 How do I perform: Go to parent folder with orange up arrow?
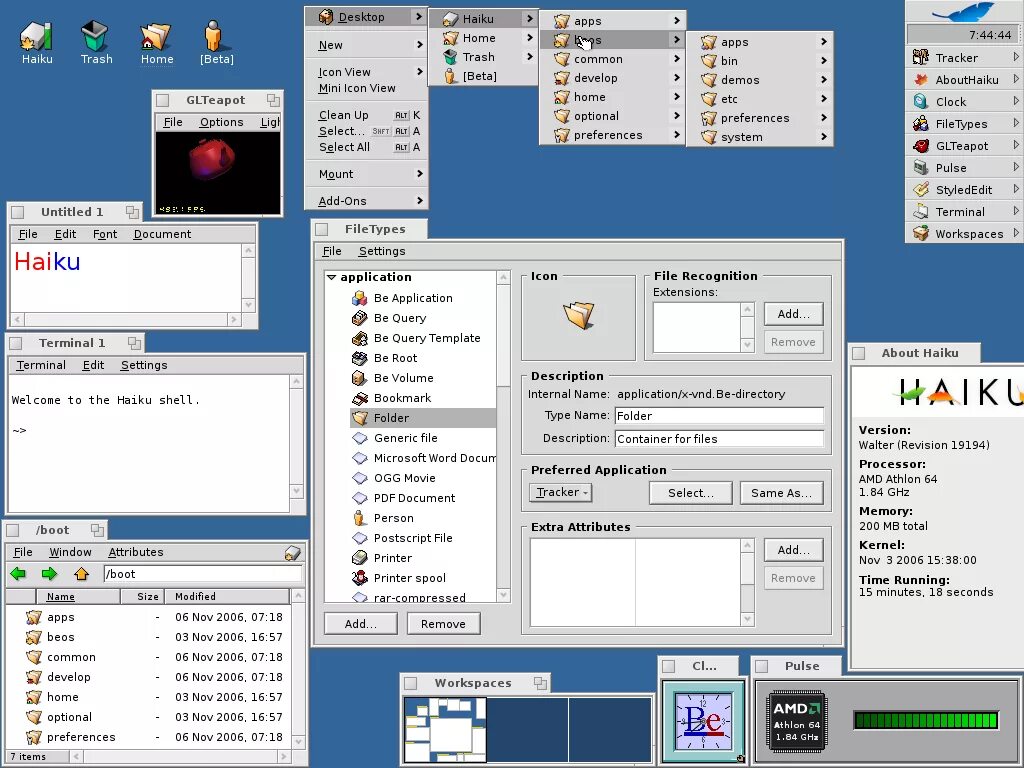click(81, 574)
